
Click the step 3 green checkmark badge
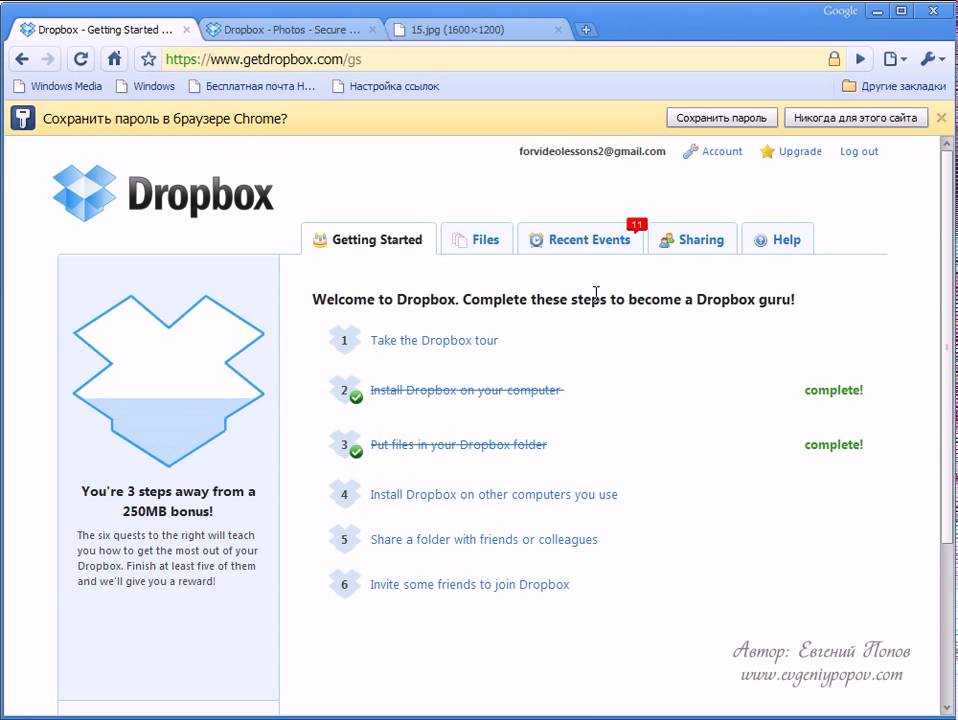pyautogui.click(x=356, y=452)
